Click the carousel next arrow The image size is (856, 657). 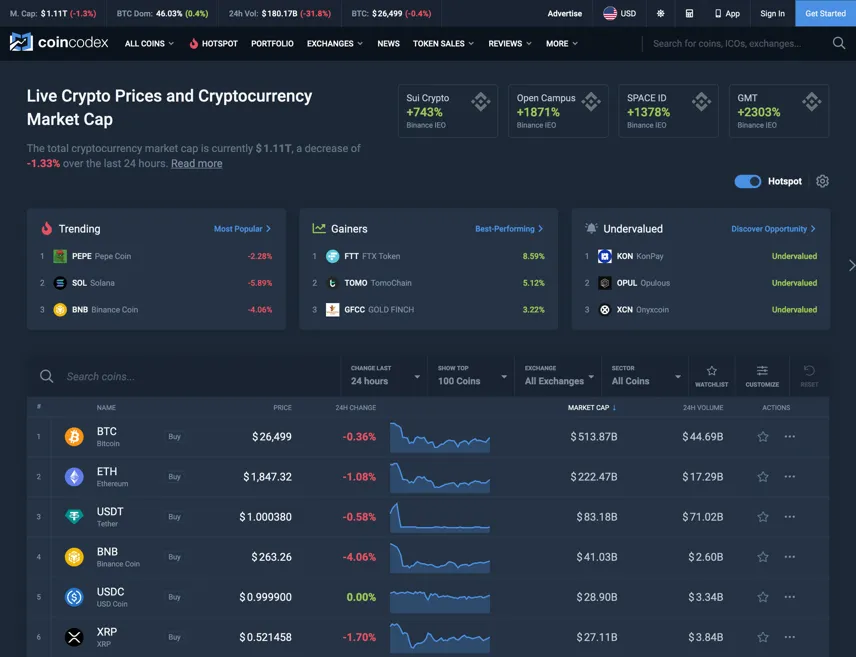click(x=851, y=265)
